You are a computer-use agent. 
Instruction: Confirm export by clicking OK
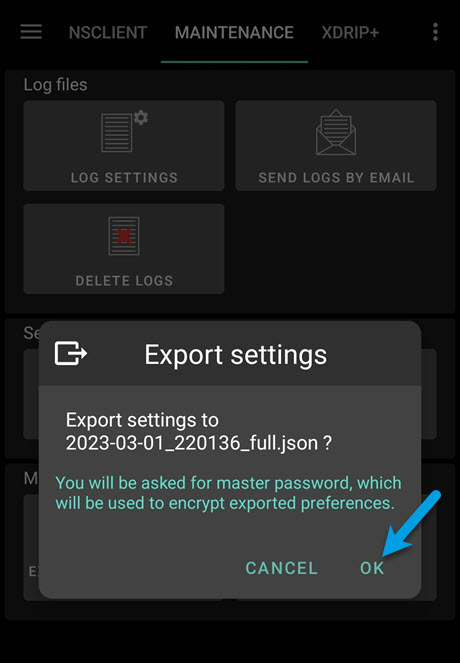click(x=372, y=568)
